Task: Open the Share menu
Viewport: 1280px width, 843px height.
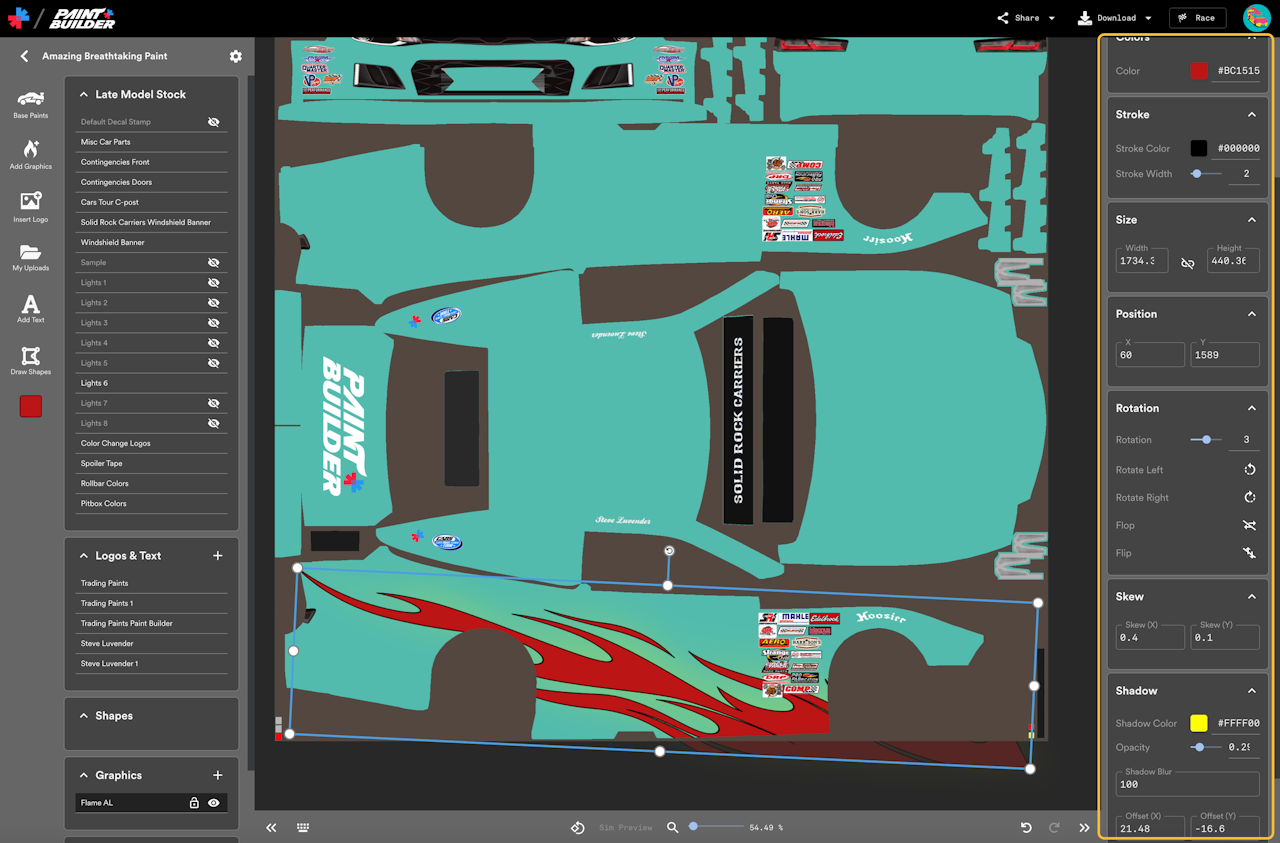Action: [1026, 18]
